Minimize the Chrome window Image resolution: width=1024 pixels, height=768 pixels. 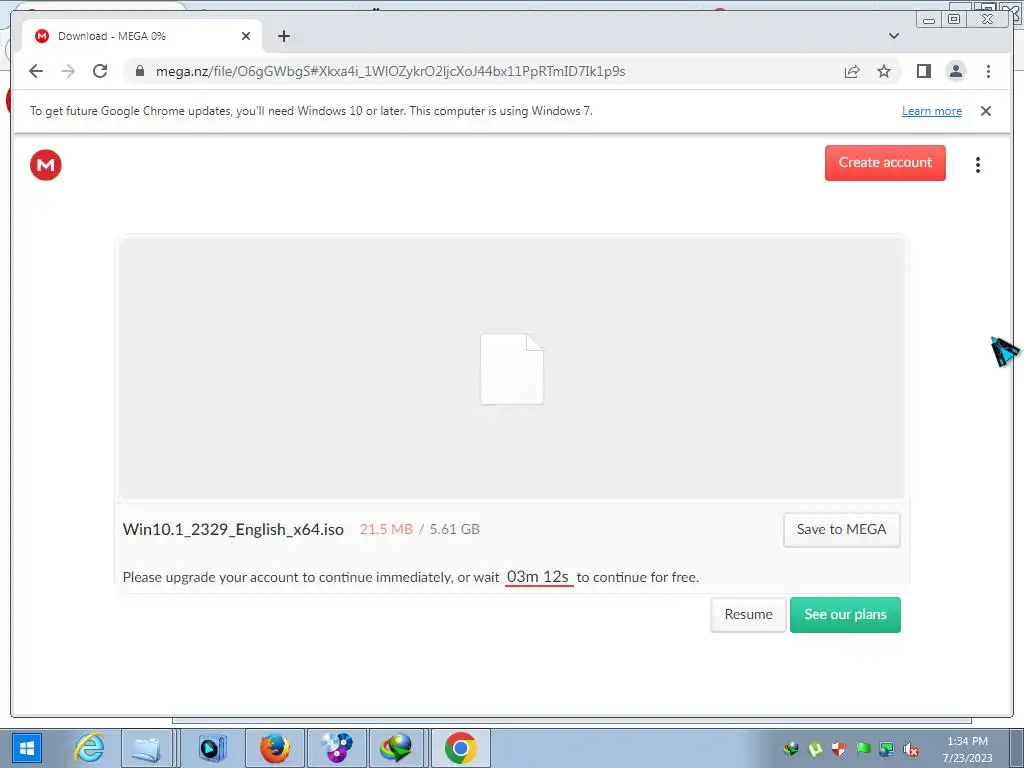click(x=929, y=20)
